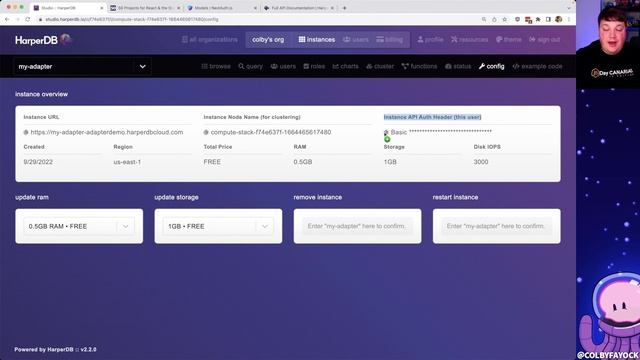Click the browser back arrow
The width and height of the screenshot is (640, 360).
pyautogui.click(x=7, y=19)
